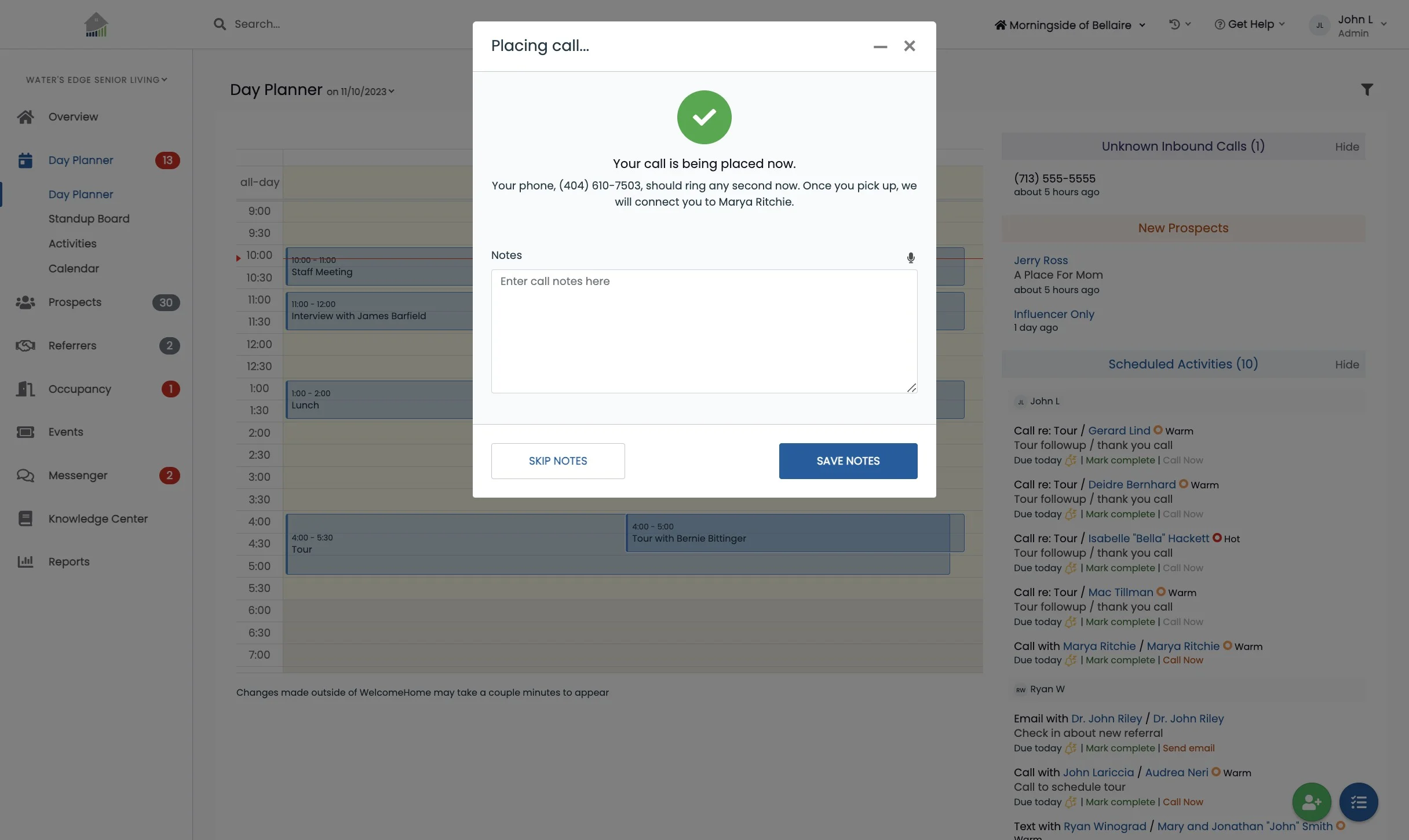
Task: Go to Prospects in sidebar
Action: tap(75, 302)
